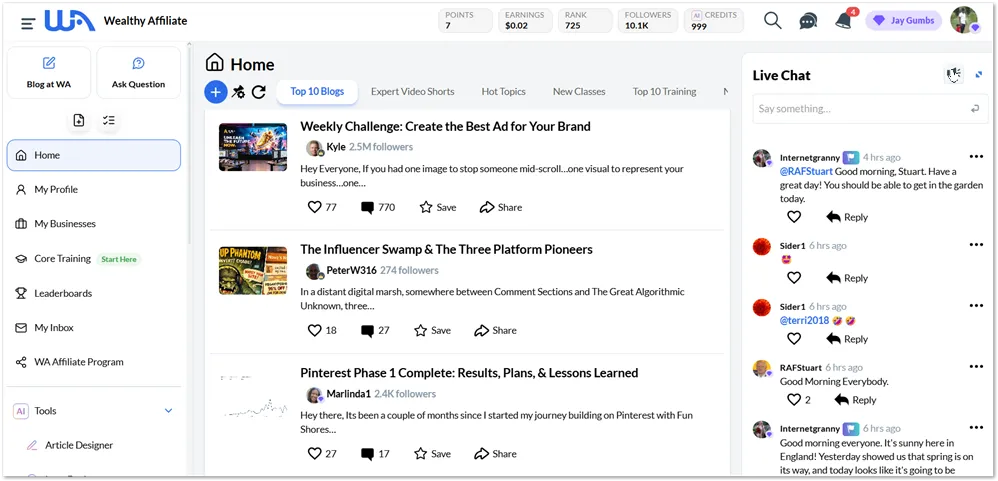Screen dimensions: 998x481
Task: Click the blue plus create button
Action: tap(216, 92)
